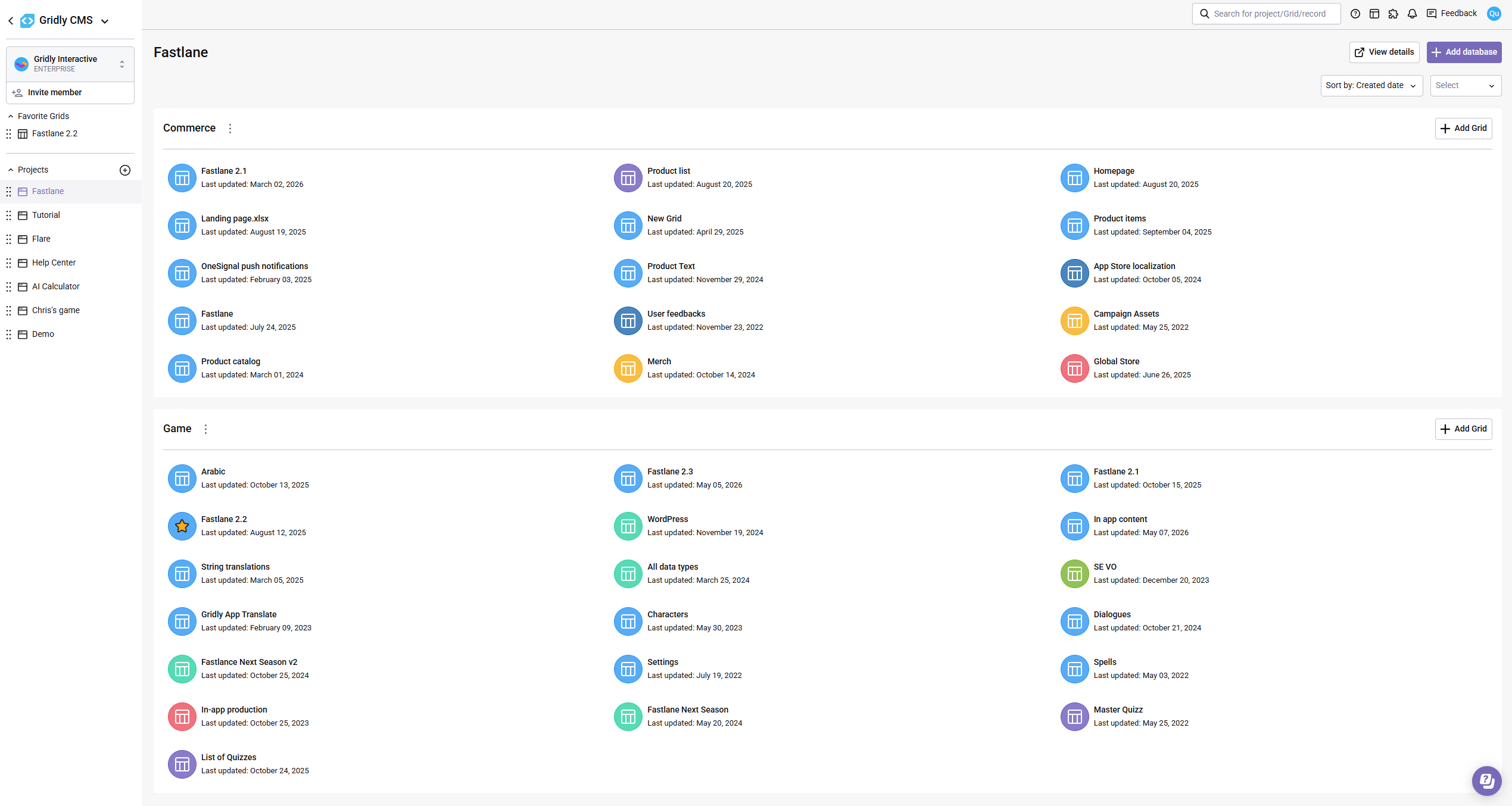Open the user avatar menu
This screenshot has height=806, width=1512.
click(x=1494, y=14)
